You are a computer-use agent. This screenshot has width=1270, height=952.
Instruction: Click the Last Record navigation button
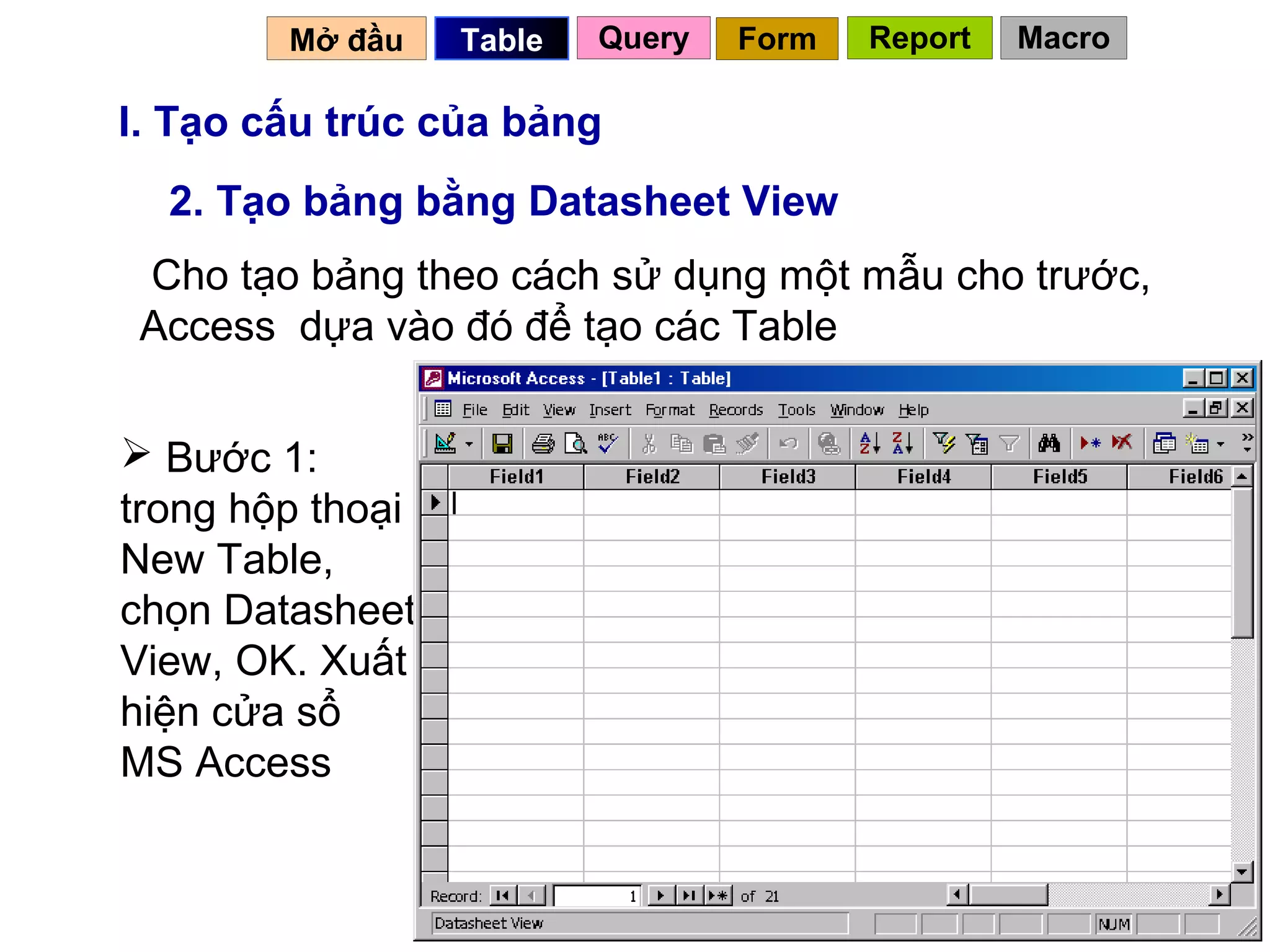689,896
